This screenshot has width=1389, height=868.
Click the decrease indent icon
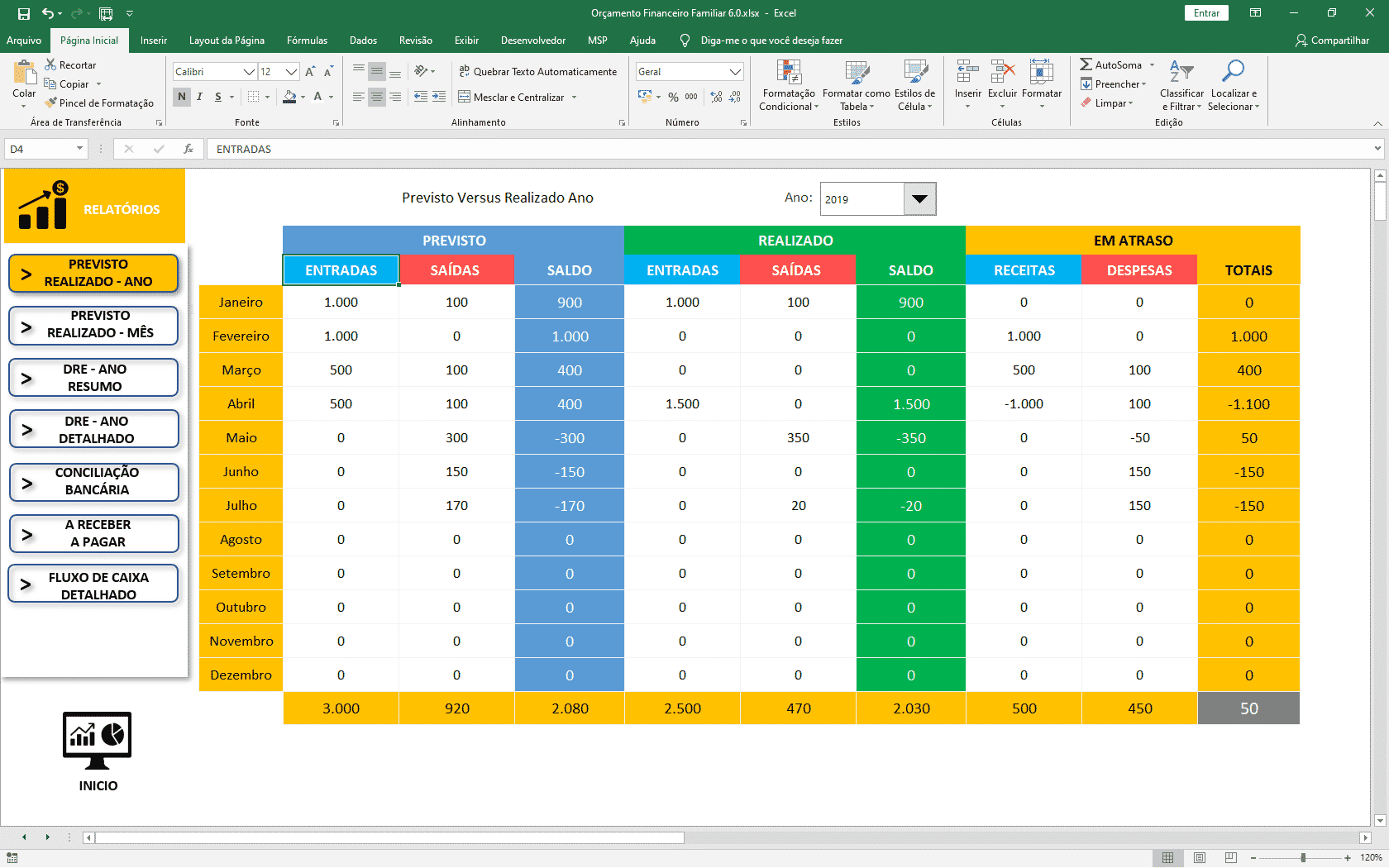(x=421, y=97)
